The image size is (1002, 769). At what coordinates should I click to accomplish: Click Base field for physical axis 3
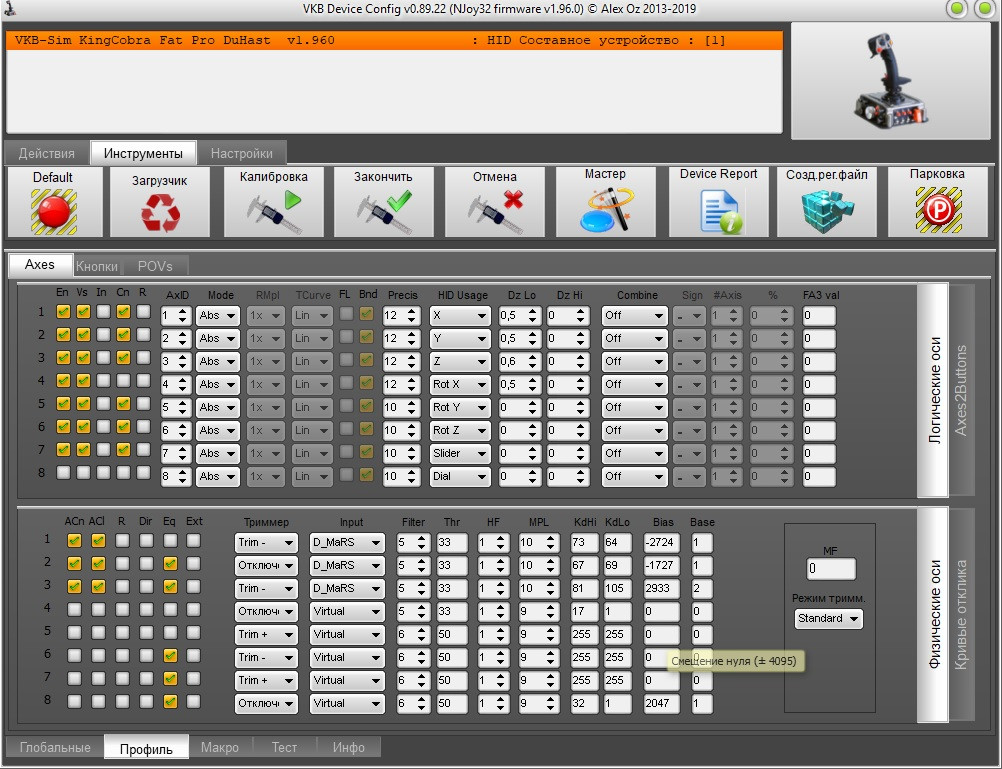click(x=702, y=589)
